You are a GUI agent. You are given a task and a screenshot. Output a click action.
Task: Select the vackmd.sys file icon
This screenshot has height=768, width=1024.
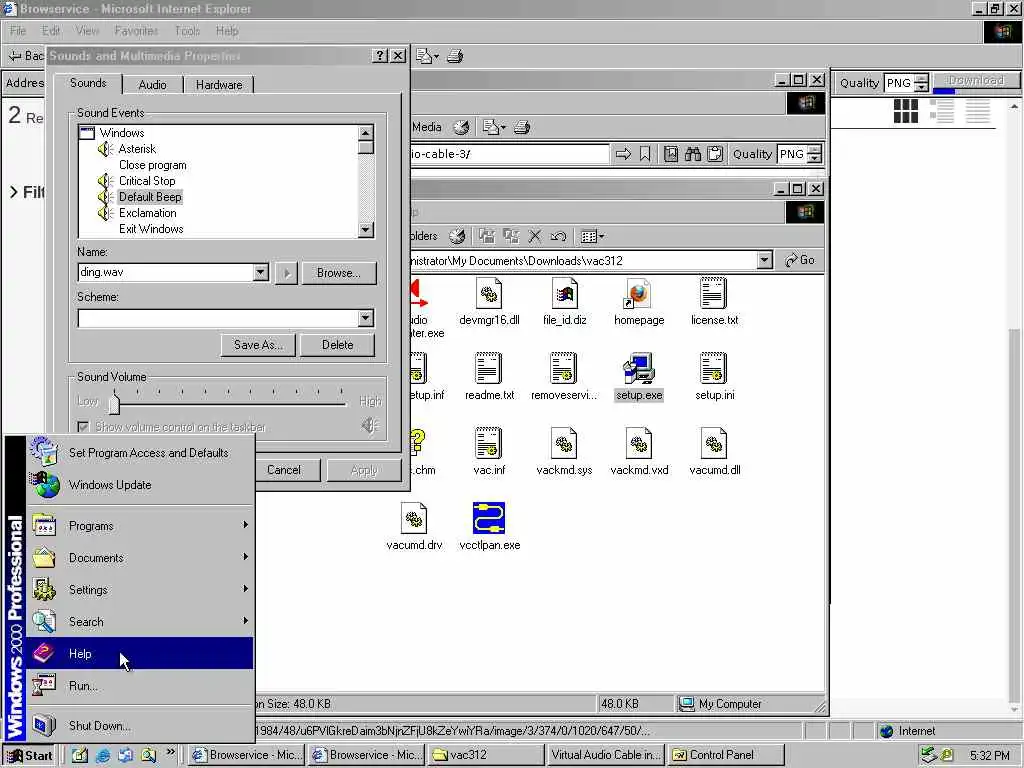[564, 443]
